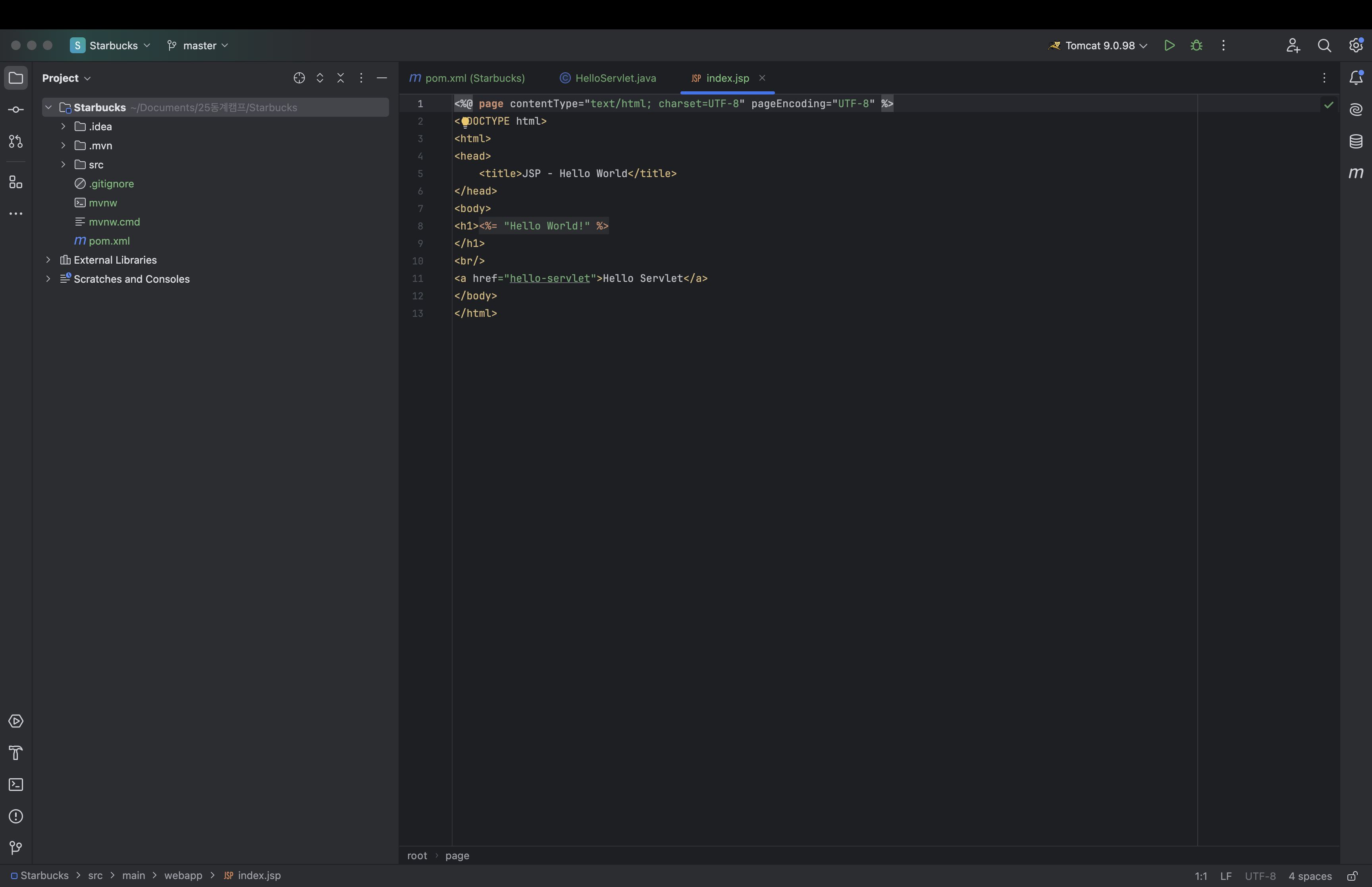Show more tool windows ellipsis
Image resolution: width=1372 pixels, height=887 pixels.
(x=15, y=214)
